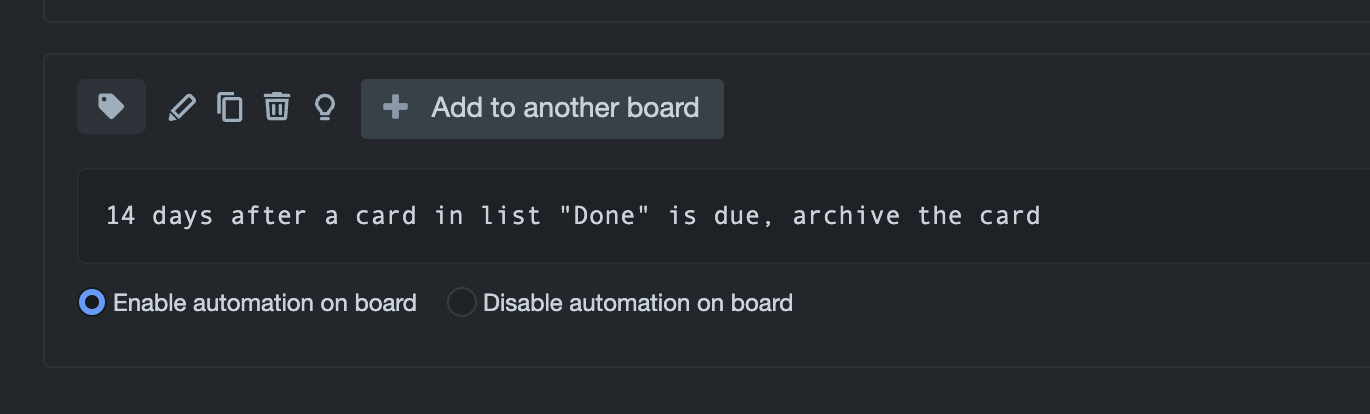Click "14 days" in the rule text

pos(160,216)
